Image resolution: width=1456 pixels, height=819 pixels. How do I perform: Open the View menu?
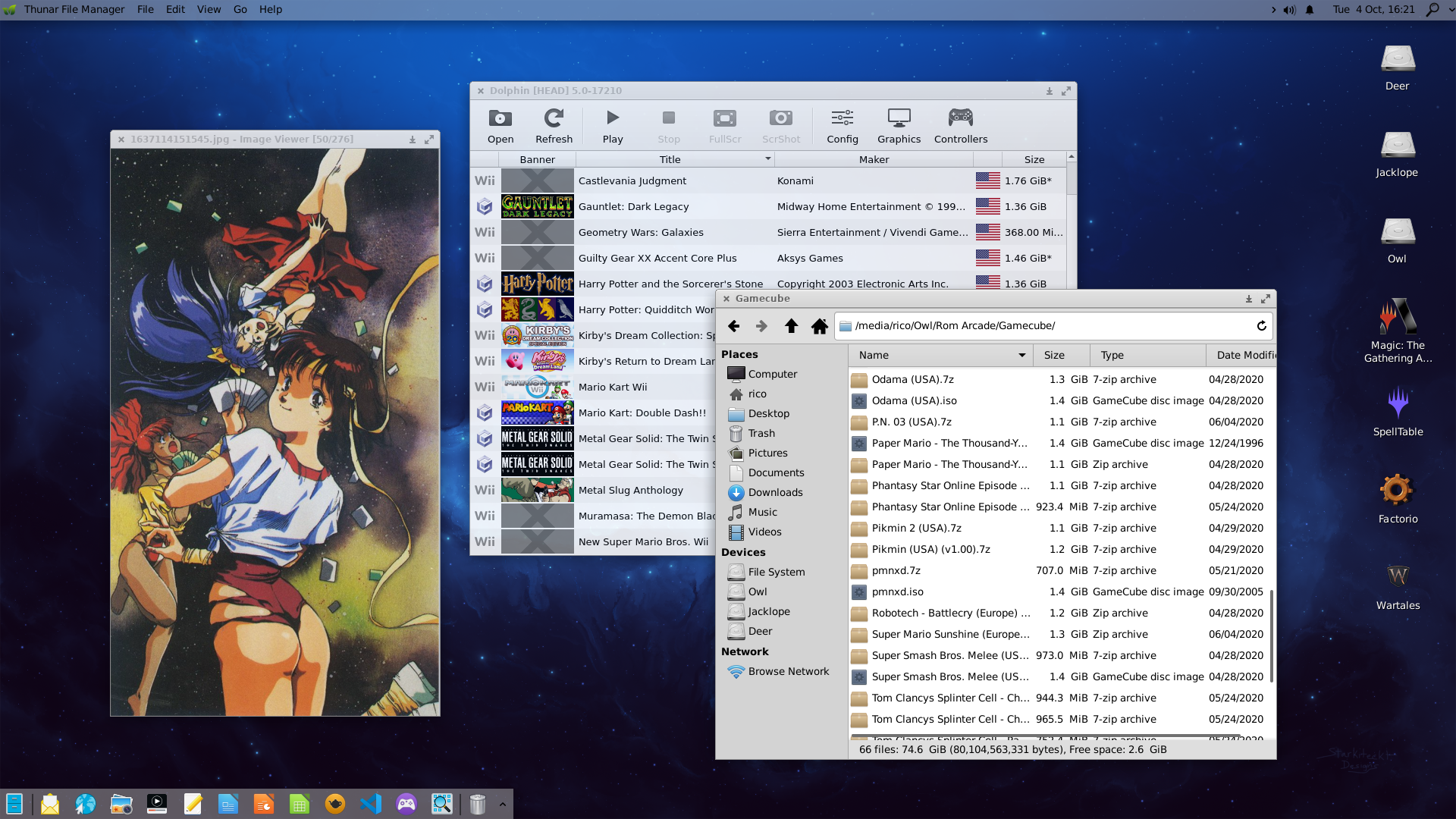pos(209,9)
